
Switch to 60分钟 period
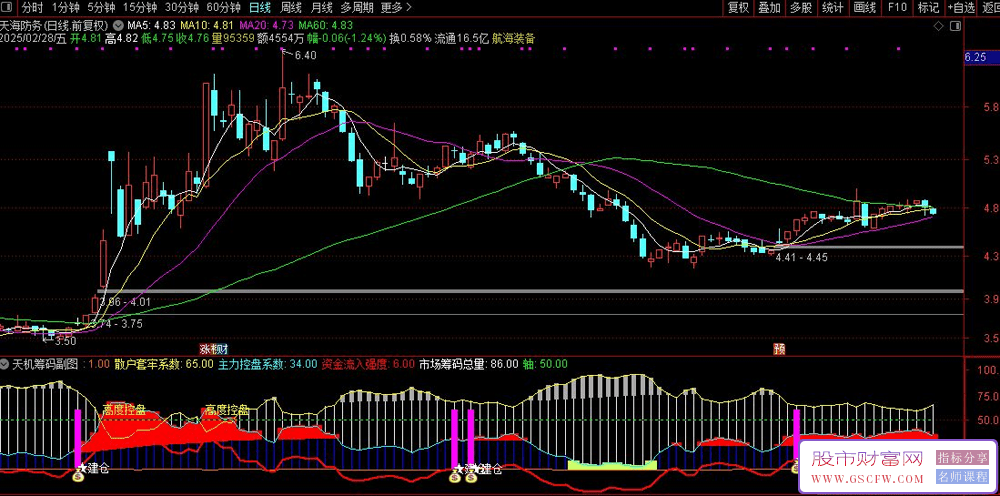(223, 8)
